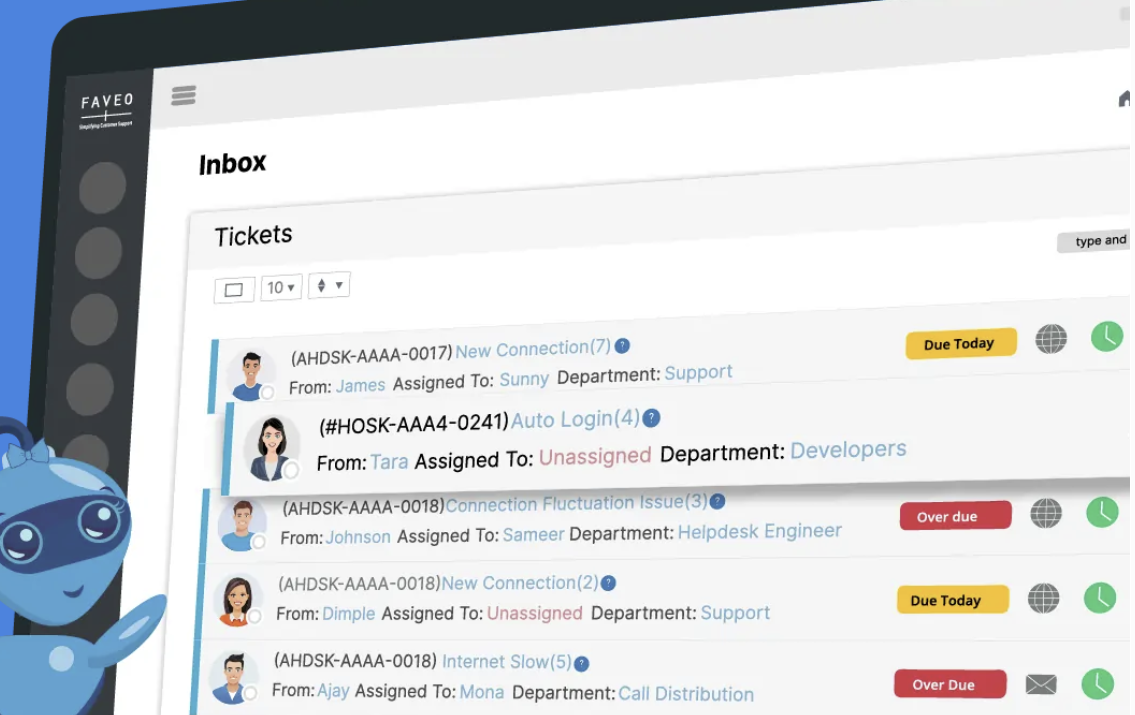
Task: Click help icon beside New Connection(7)
Action: [x=622, y=346]
